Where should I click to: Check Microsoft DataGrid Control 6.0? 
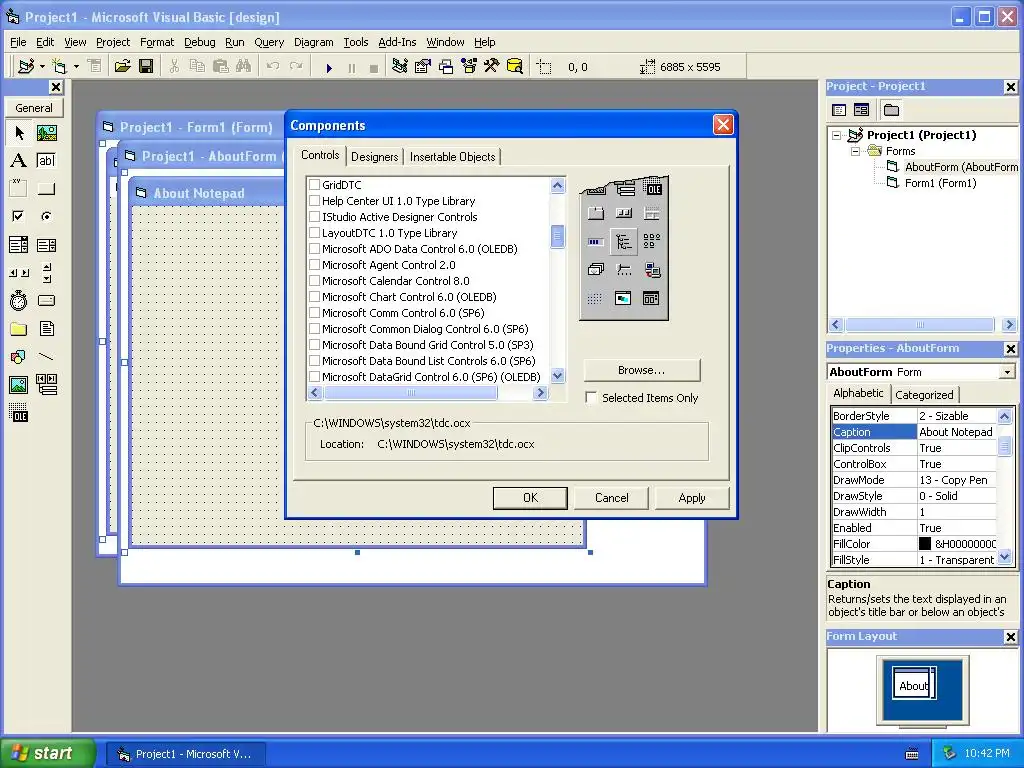[x=314, y=377]
